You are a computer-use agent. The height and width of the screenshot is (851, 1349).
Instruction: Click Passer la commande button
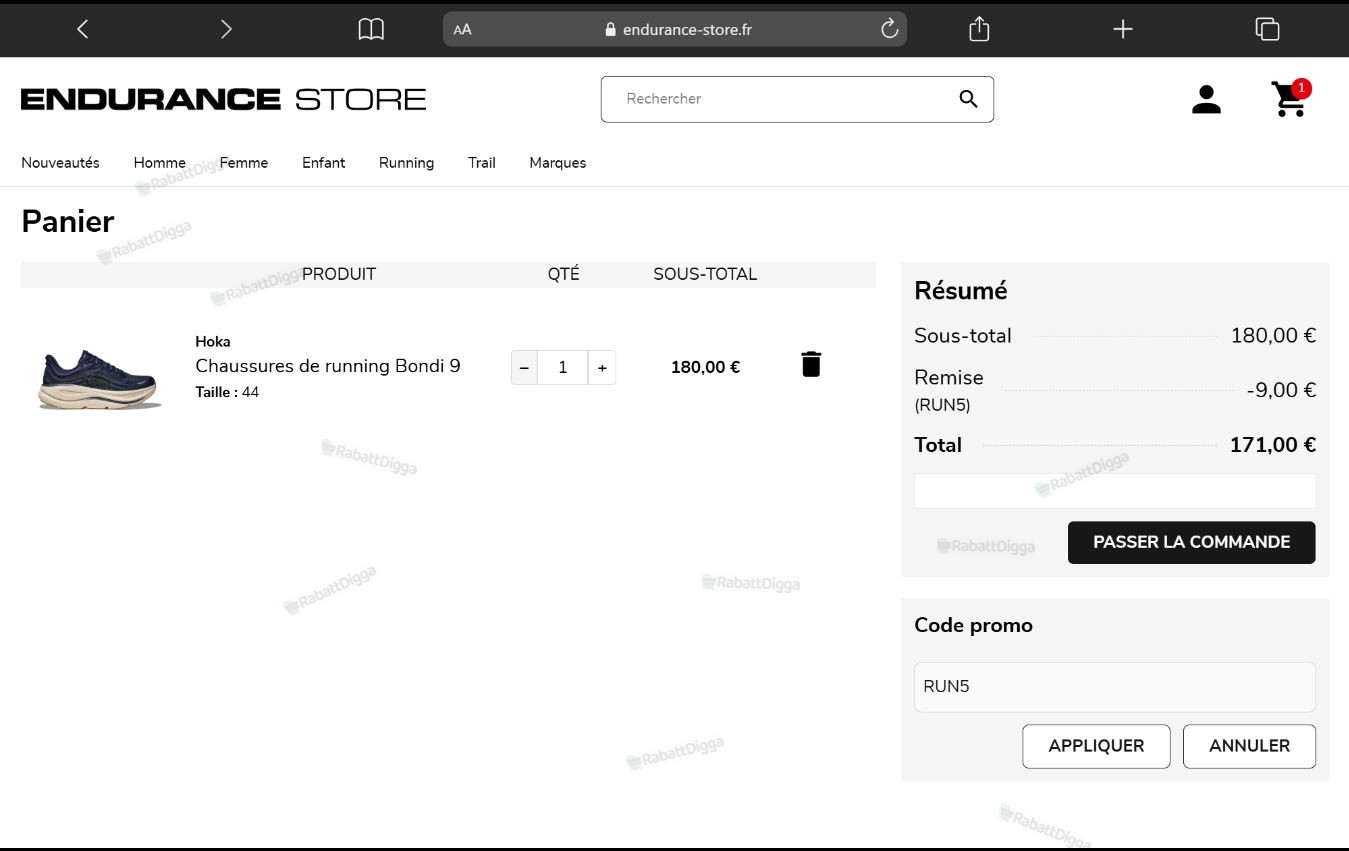[x=1191, y=542]
